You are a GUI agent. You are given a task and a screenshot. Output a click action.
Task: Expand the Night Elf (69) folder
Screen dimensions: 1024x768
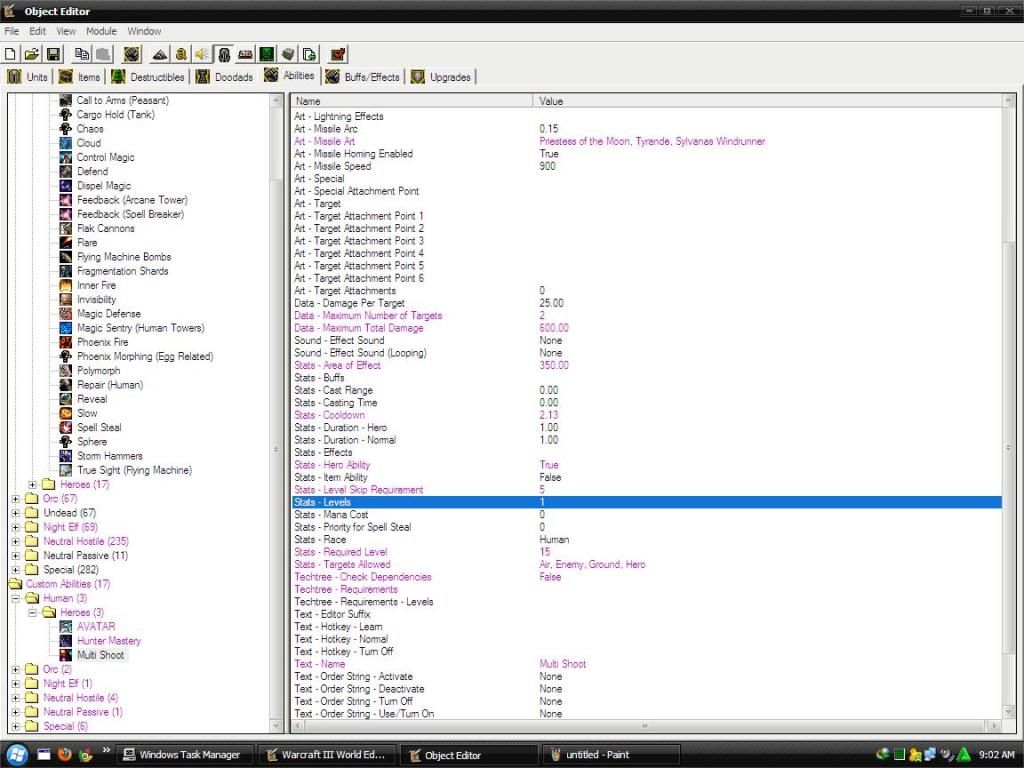15,527
